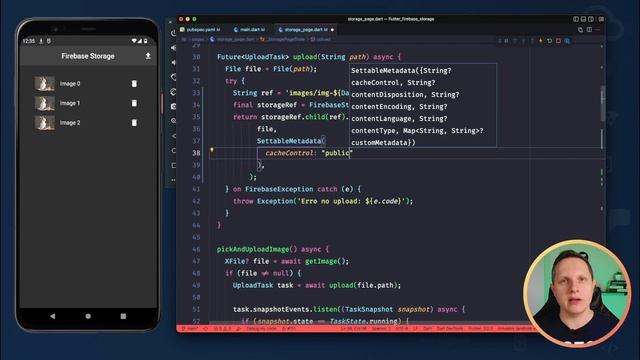Split the editor with the split icon
The height and width of the screenshot is (360, 640).
click(589, 30)
